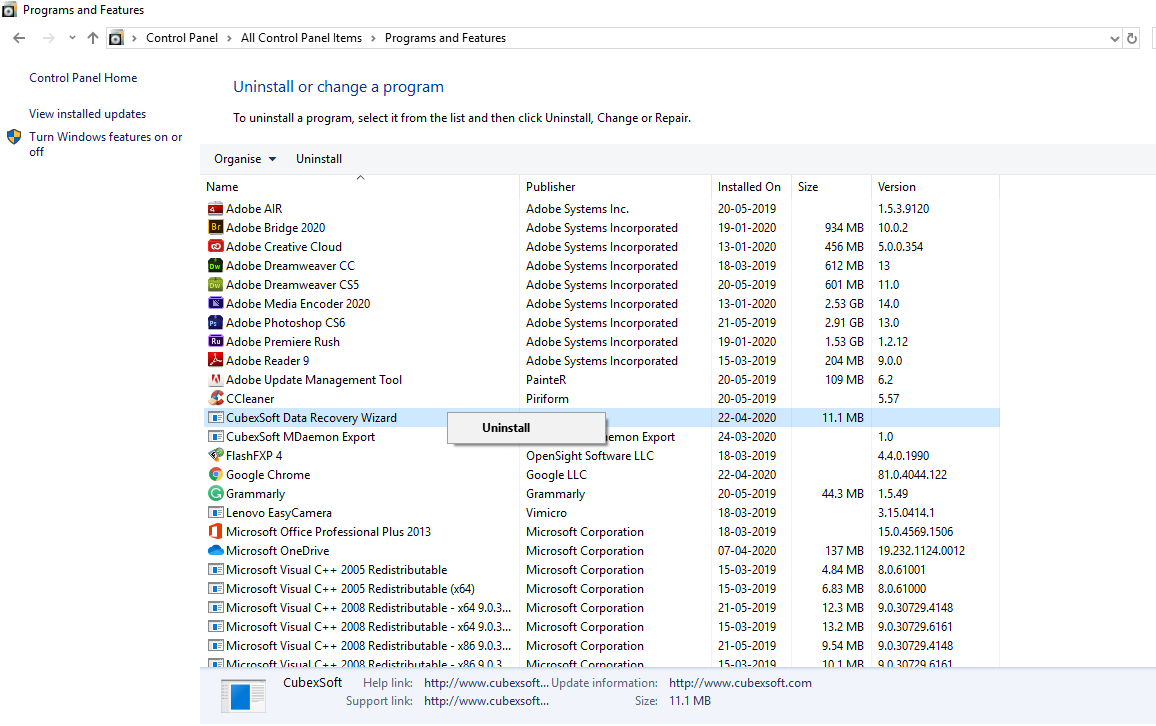Go back with the back arrow
1156x726 pixels.
19,38
